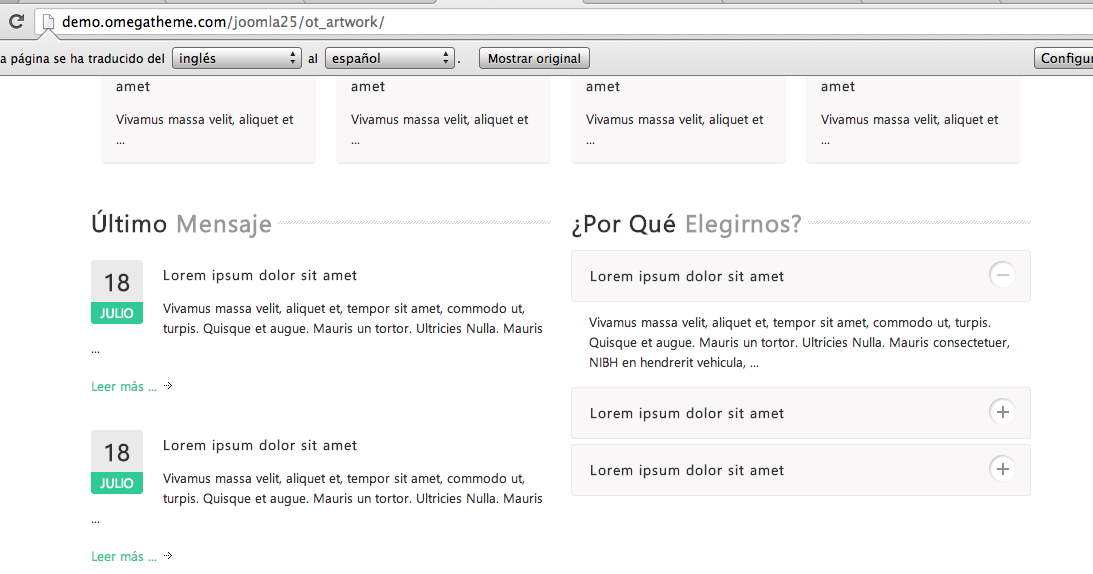Click first accordion header Lorem ipsum dolor sit amet
This screenshot has height=574, width=1093.
click(x=800, y=276)
